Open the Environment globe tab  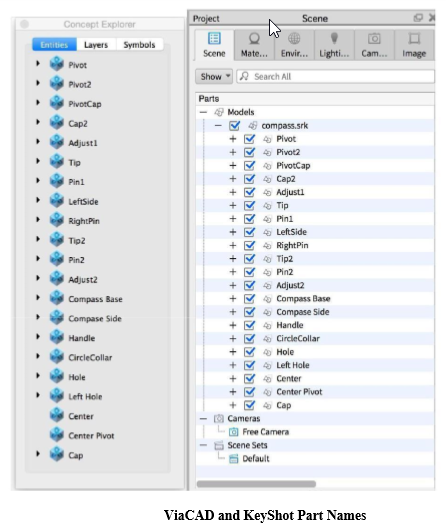(x=294, y=39)
